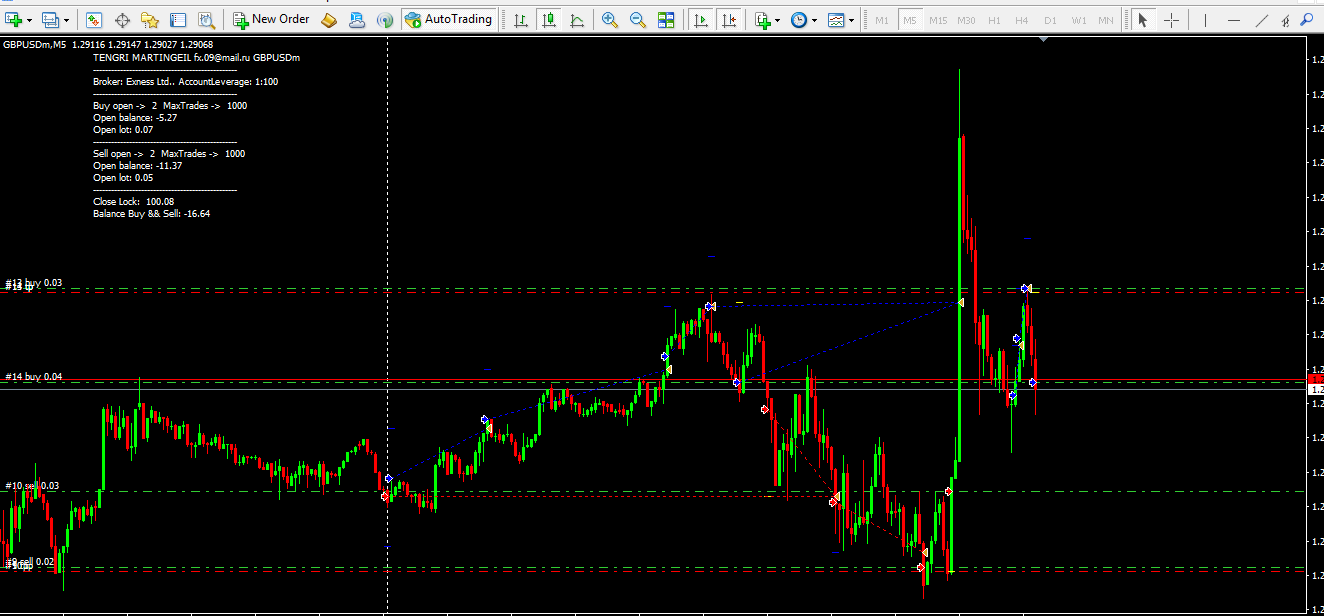Screen dimensions: 1324x616
Task: Open the Templates icon
Action: [x=836, y=19]
